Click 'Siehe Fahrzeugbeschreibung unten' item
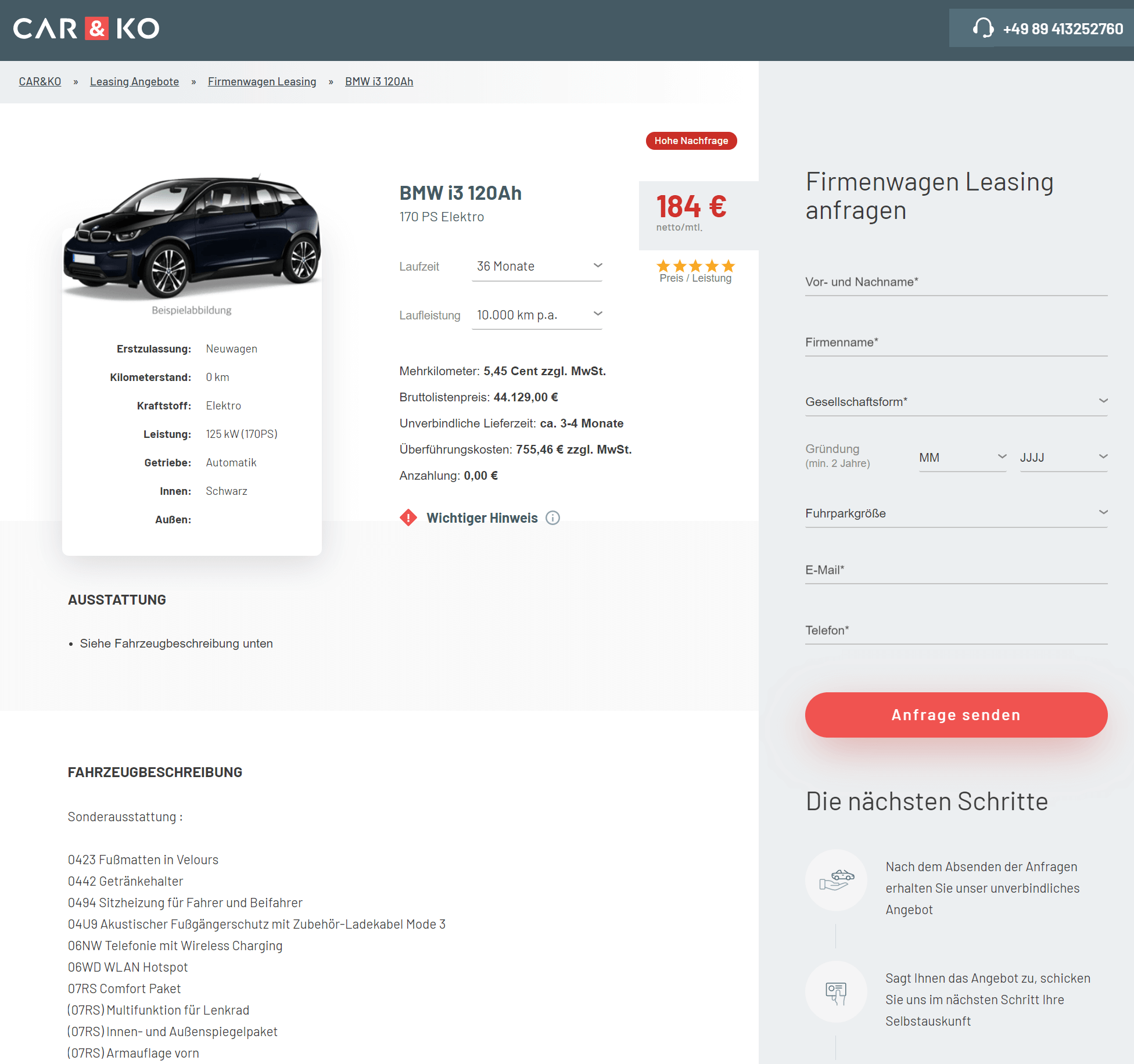This screenshot has height=1064, width=1134. click(176, 644)
